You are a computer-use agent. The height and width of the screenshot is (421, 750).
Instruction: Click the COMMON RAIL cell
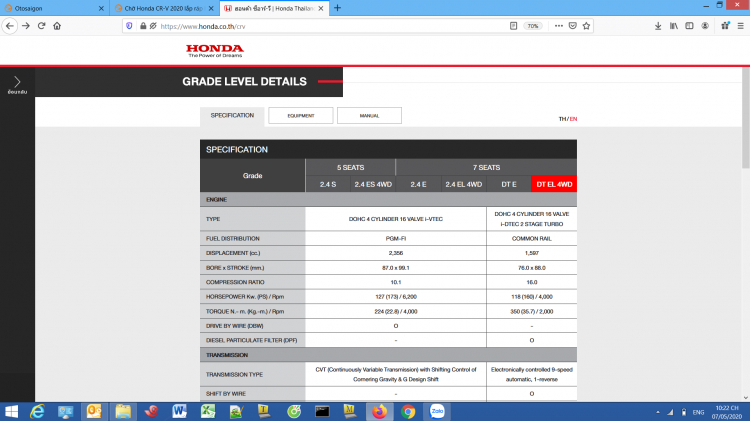(x=531, y=238)
